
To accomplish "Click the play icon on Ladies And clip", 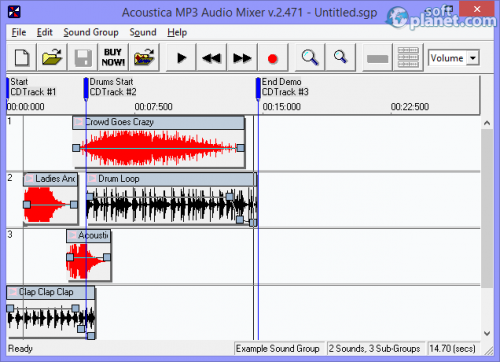I will point(29,179).
